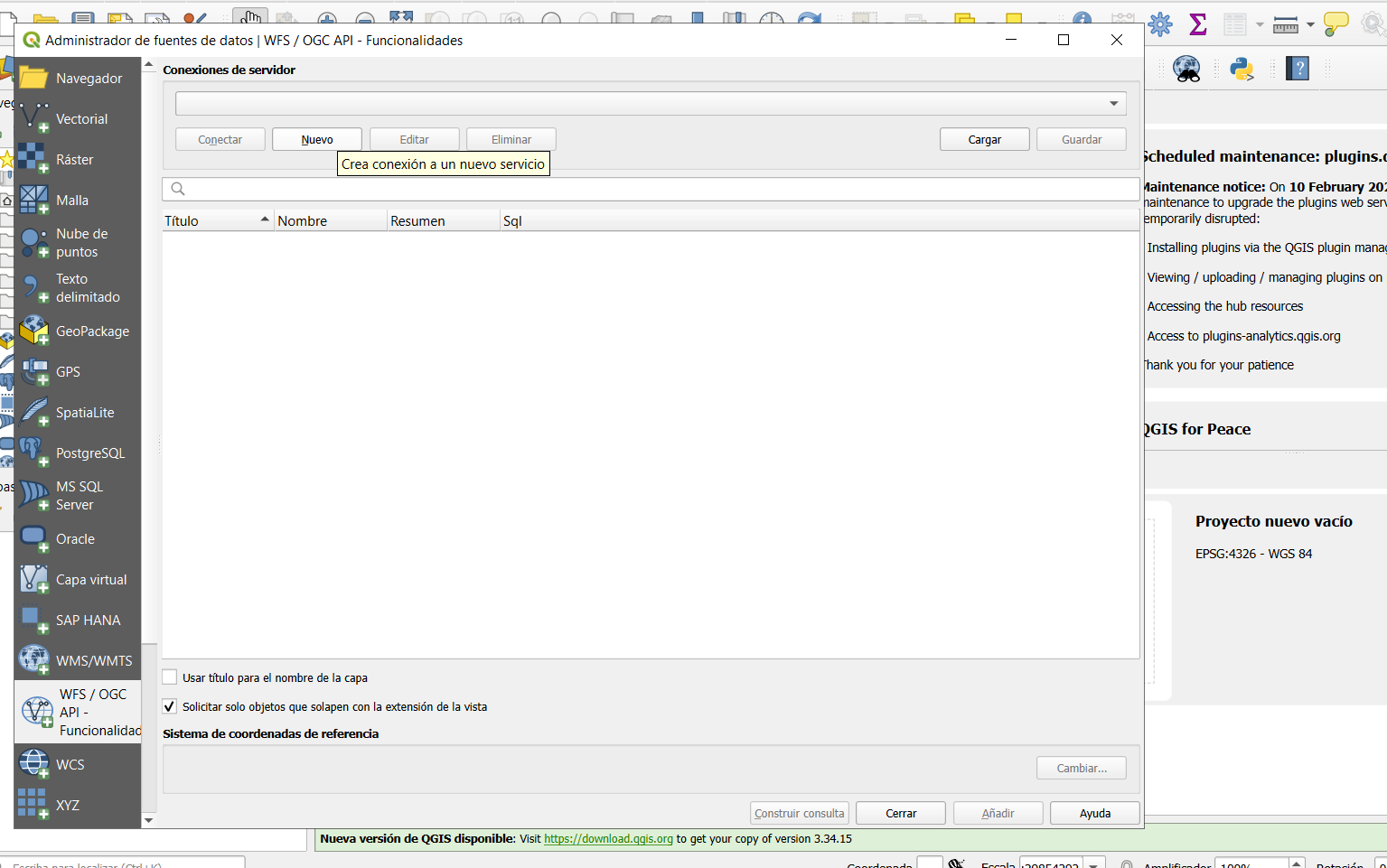Toggle the Map Tips speech bubble icon
This screenshot has height=868, width=1387.
1335,24
